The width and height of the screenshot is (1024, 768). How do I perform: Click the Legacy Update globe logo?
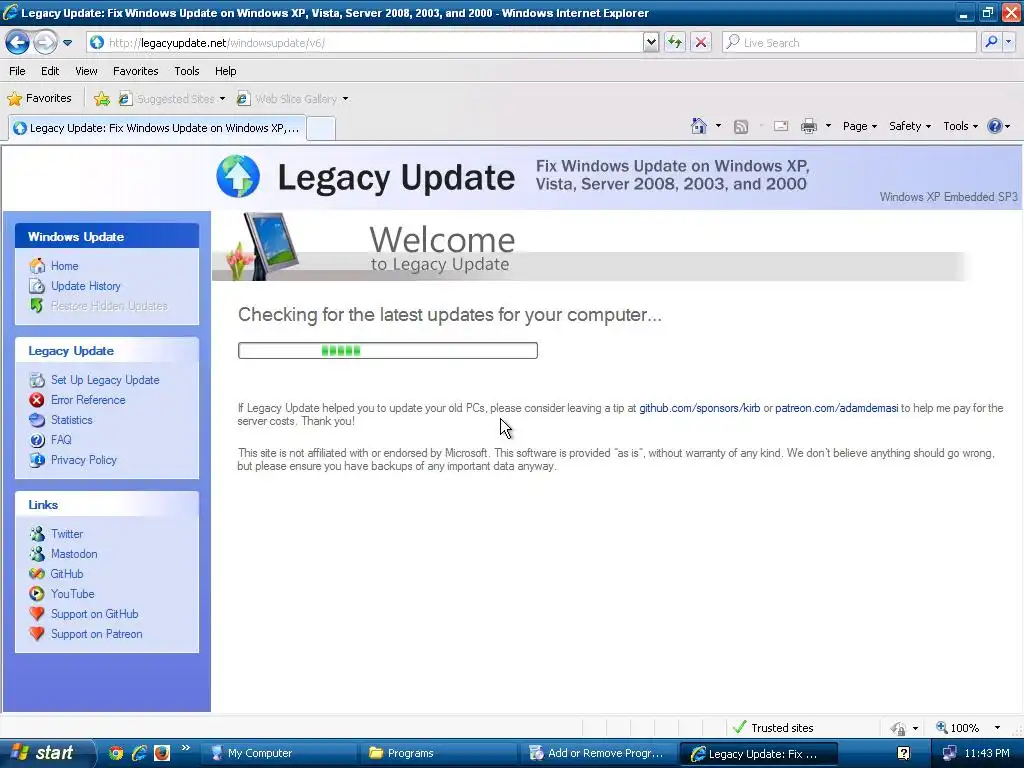tap(238, 176)
